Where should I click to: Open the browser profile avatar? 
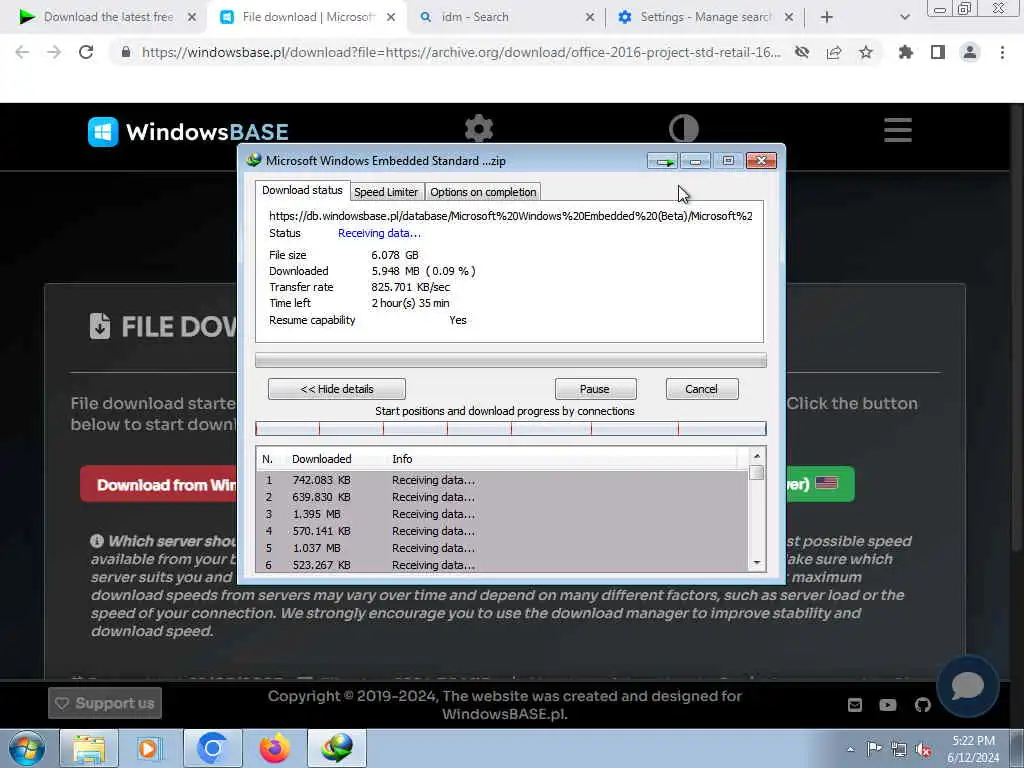(x=970, y=52)
